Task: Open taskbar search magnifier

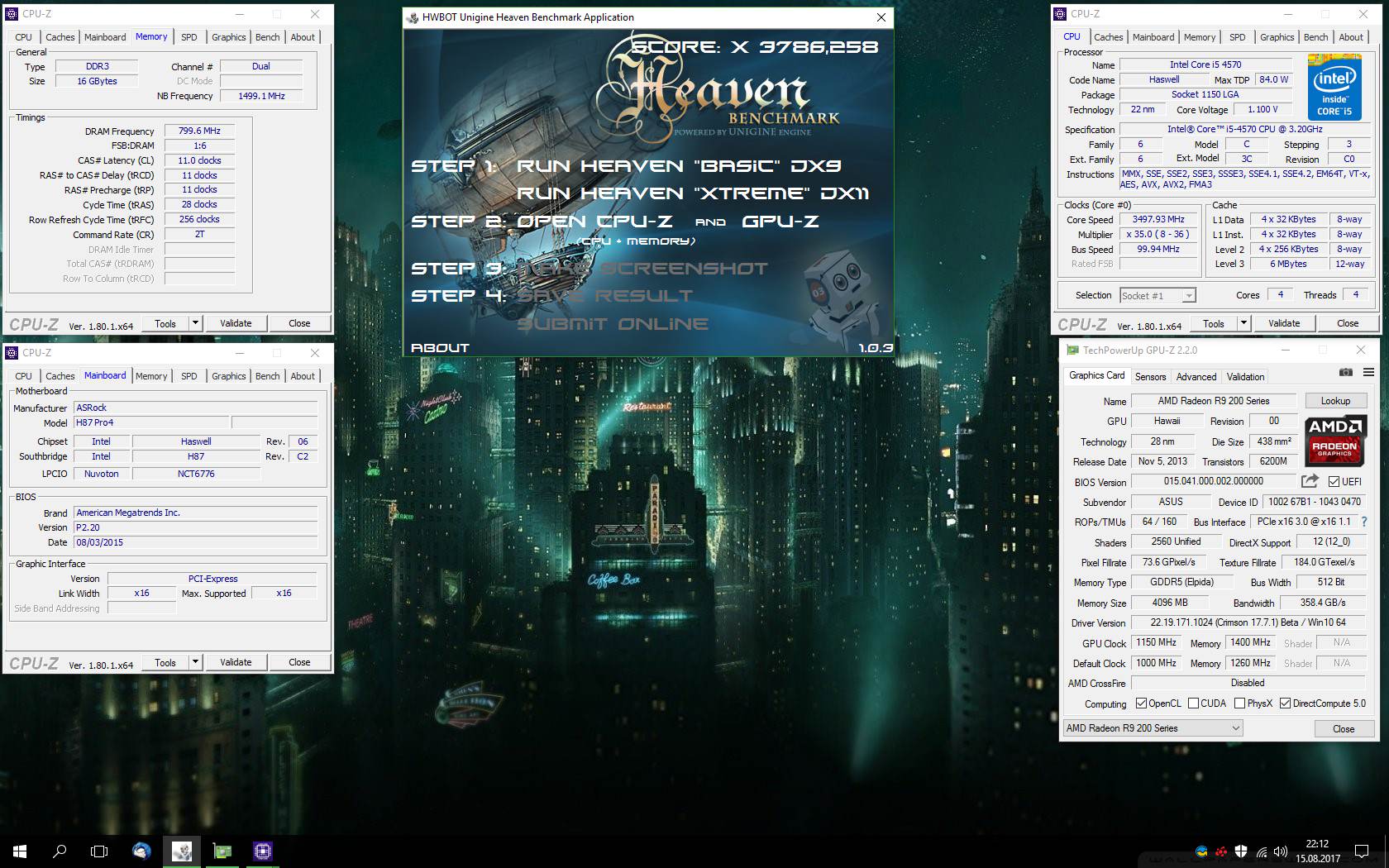Action: click(60, 851)
